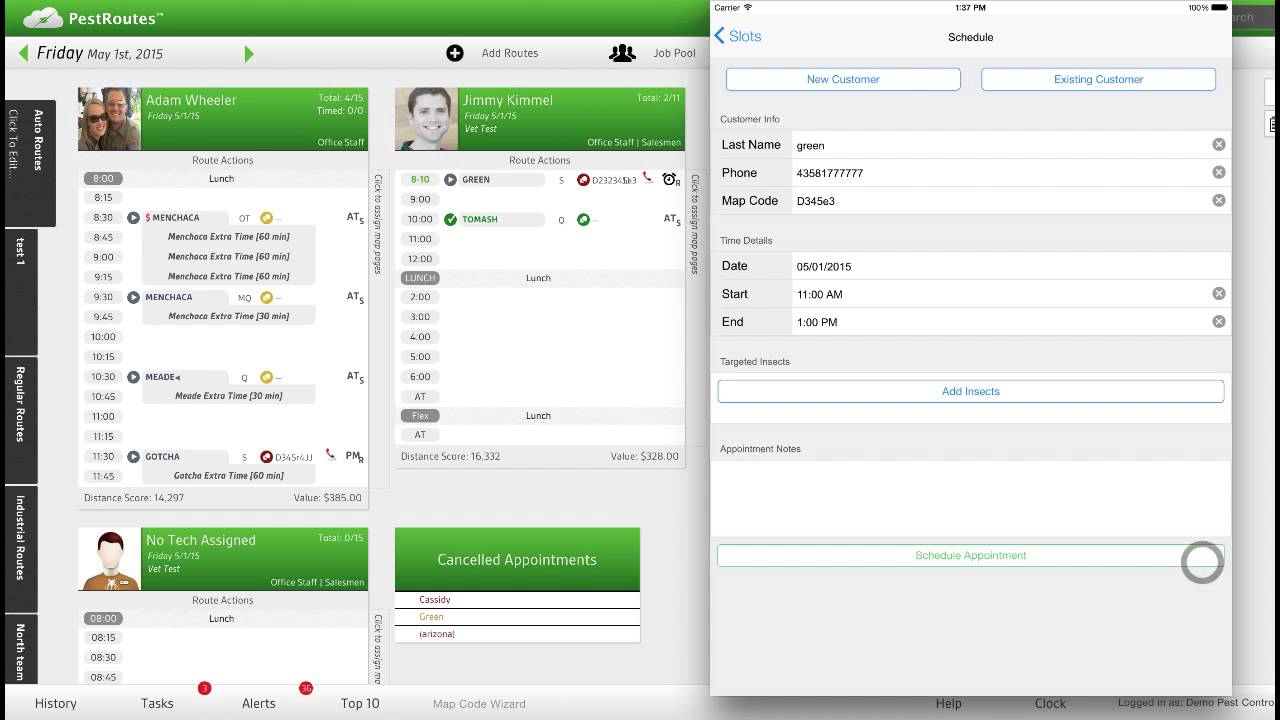The height and width of the screenshot is (720, 1280).
Task: Click play icon on GREEN appointment
Action: (450, 180)
